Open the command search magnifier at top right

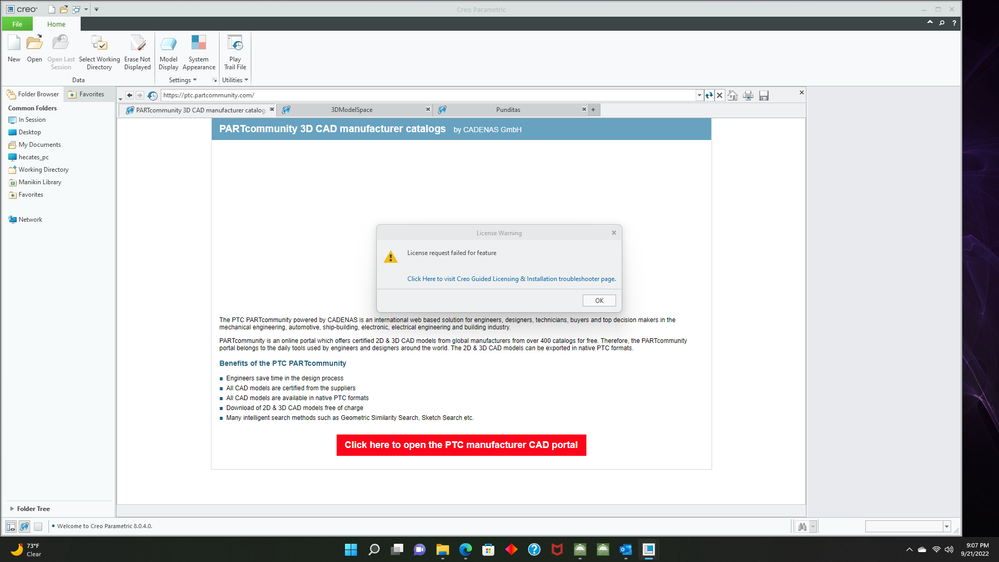coord(942,23)
